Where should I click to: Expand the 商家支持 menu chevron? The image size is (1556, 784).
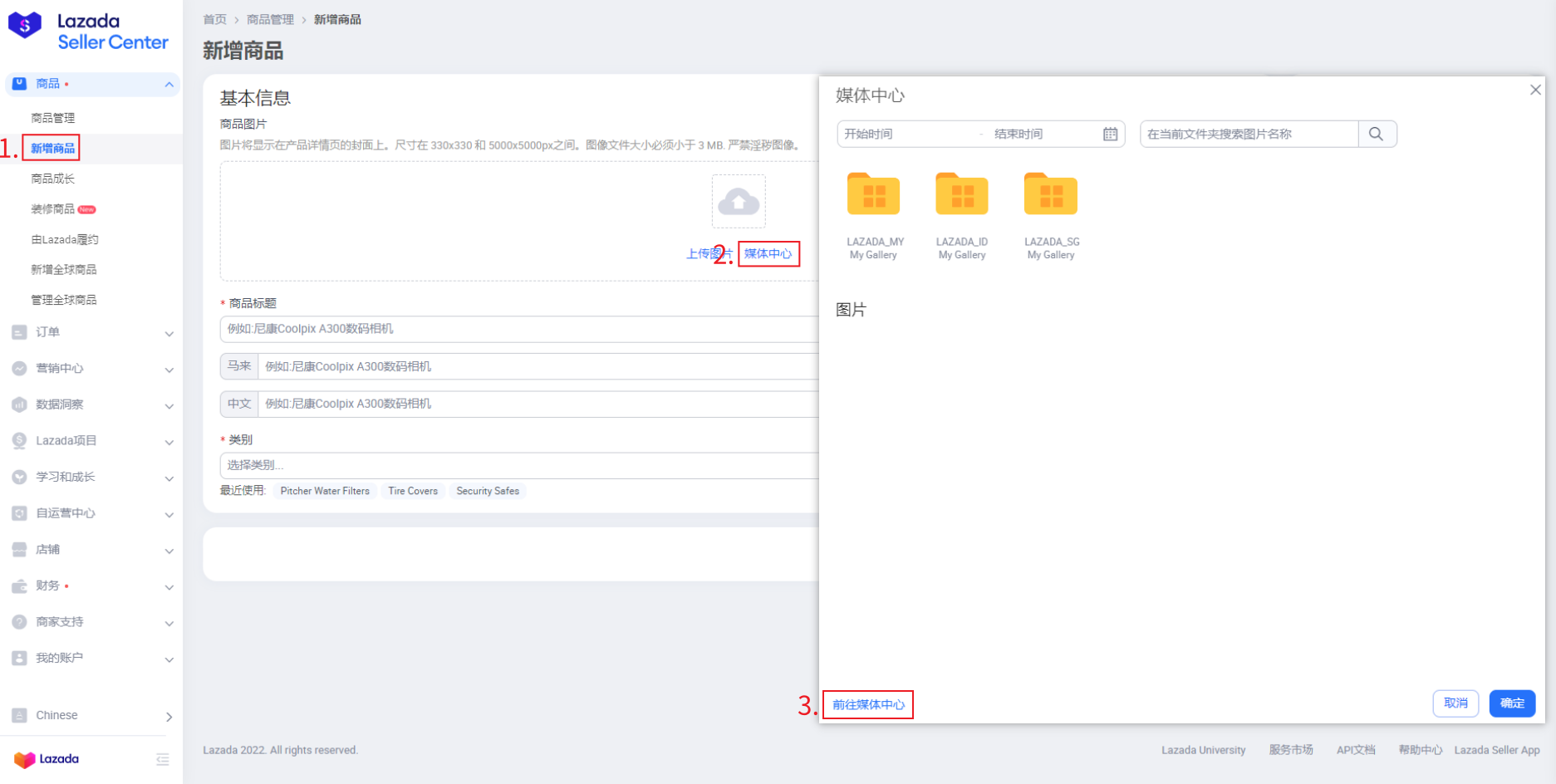click(x=169, y=624)
